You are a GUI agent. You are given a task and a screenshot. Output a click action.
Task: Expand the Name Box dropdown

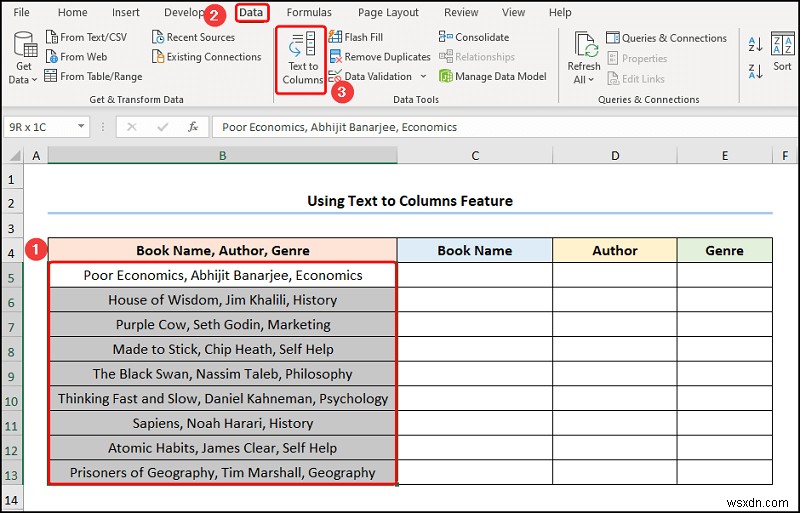tap(81, 127)
